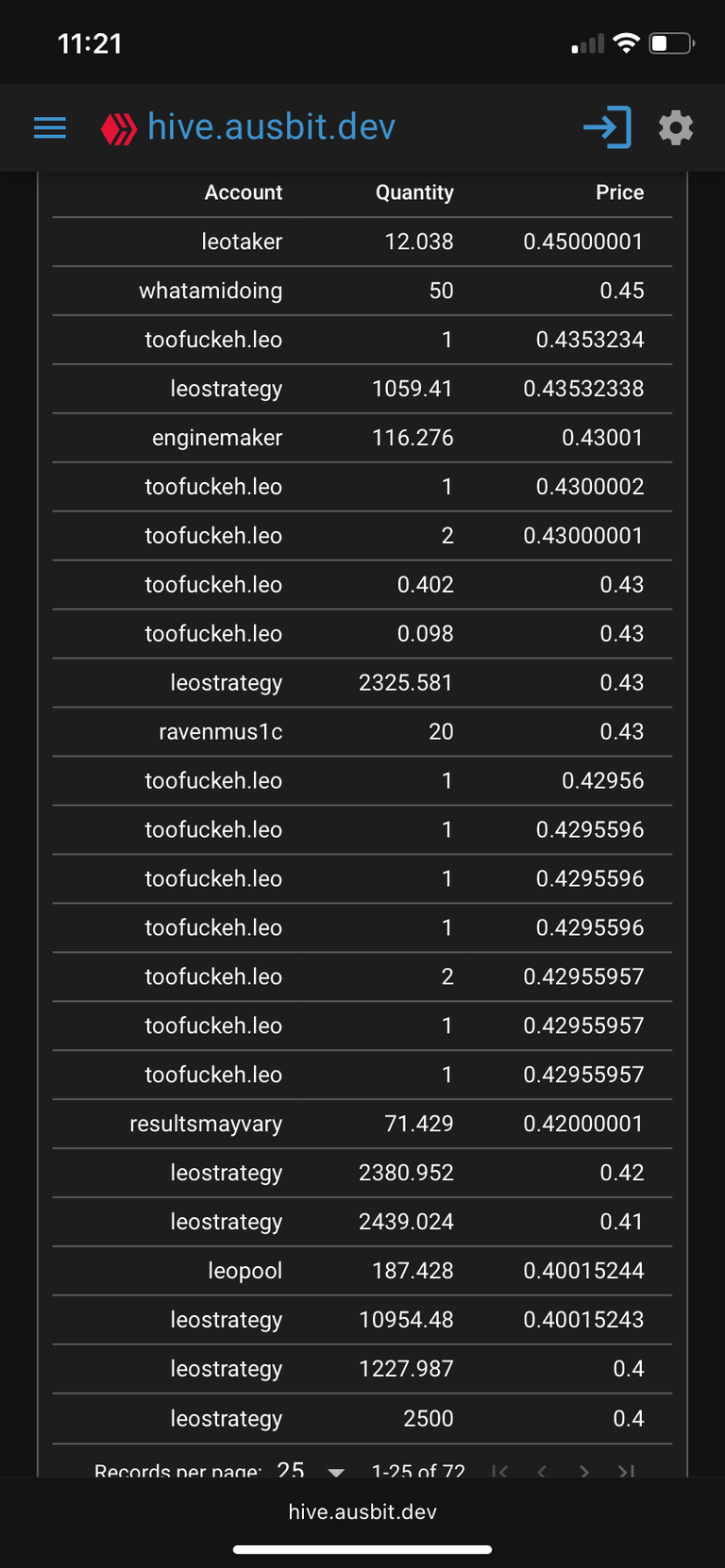Select the records per page value 25
The width and height of the screenshot is (725, 1568).
(x=291, y=1470)
